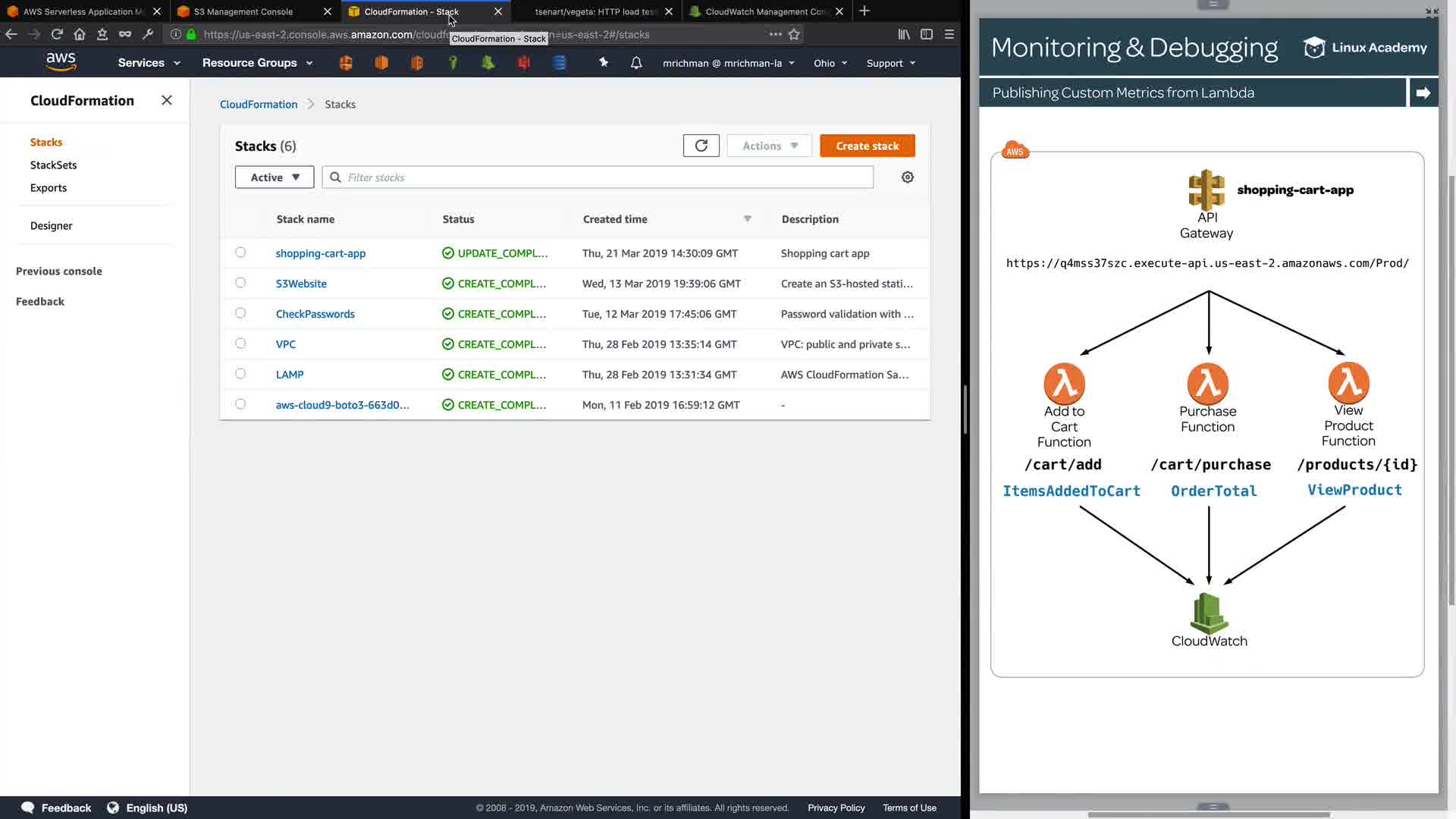Click the AWS logo home icon
Viewport: 1456px width, 819px height.
click(x=61, y=62)
